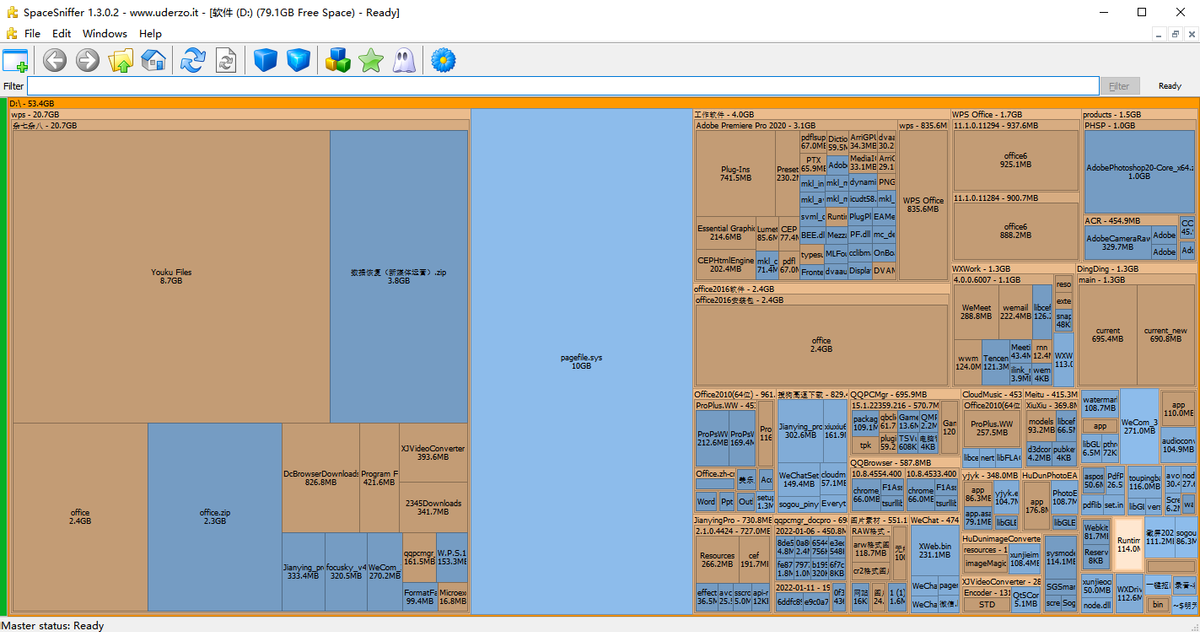
Task: Open the Windows menu
Action: tap(105, 33)
